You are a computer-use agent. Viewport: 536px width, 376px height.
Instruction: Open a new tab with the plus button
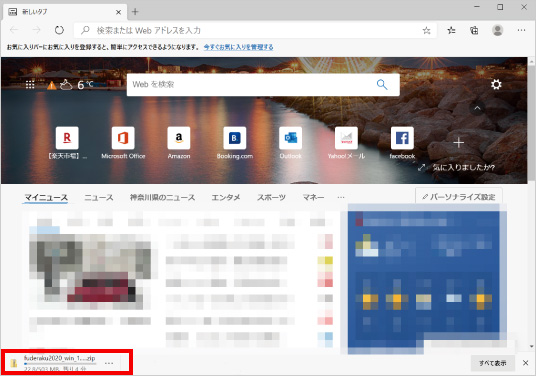(x=135, y=12)
